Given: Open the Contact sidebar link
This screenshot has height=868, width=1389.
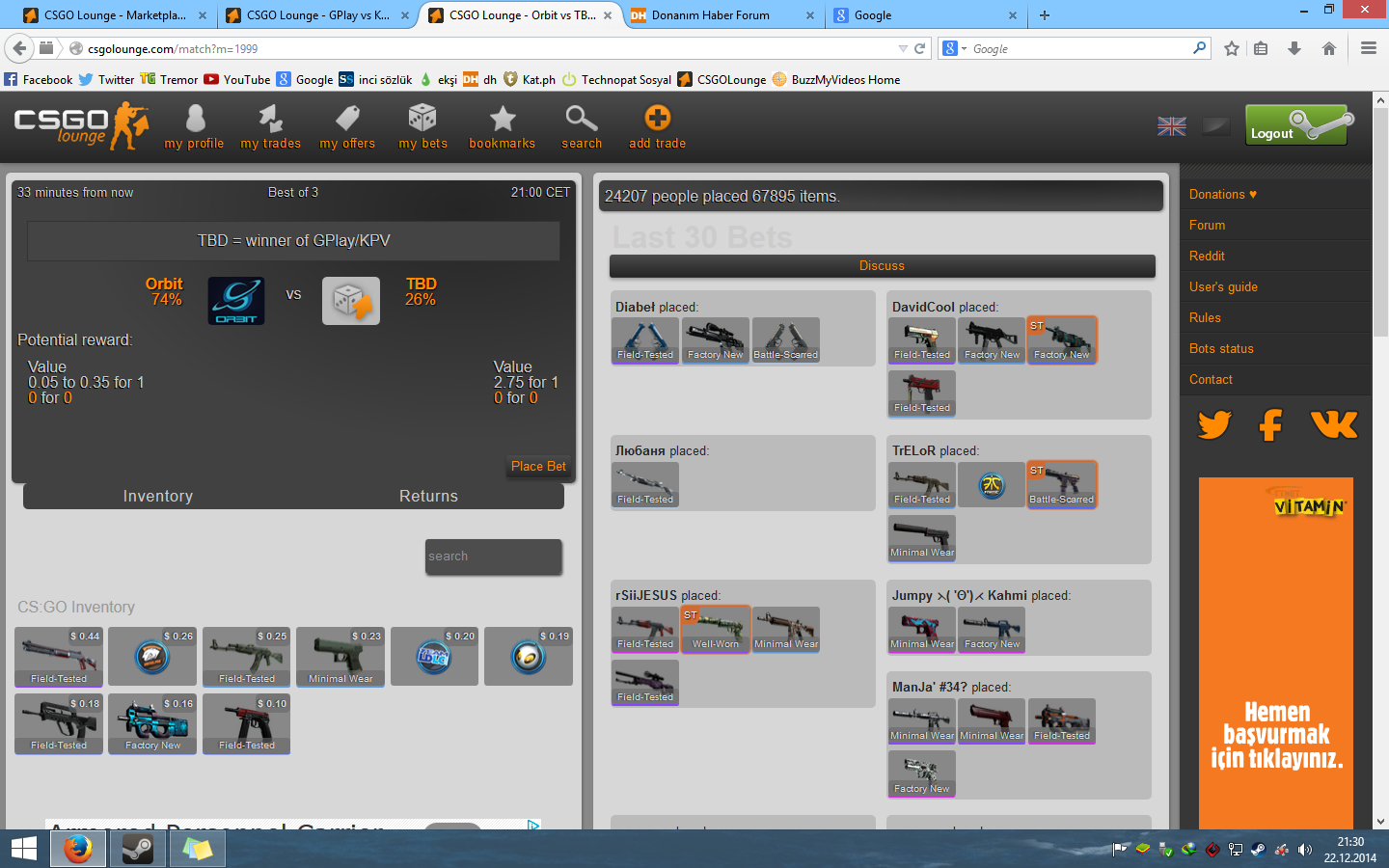Looking at the screenshot, I should pyautogui.click(x=1211, y=379).
